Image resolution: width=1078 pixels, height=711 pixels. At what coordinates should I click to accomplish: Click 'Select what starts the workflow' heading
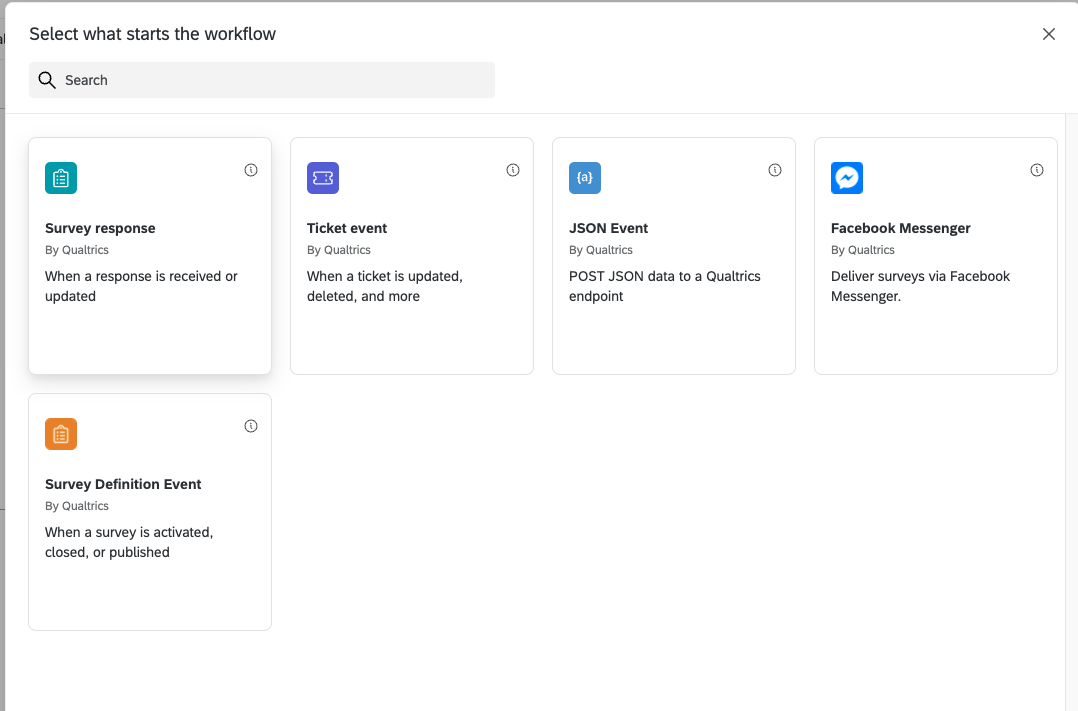153,34
